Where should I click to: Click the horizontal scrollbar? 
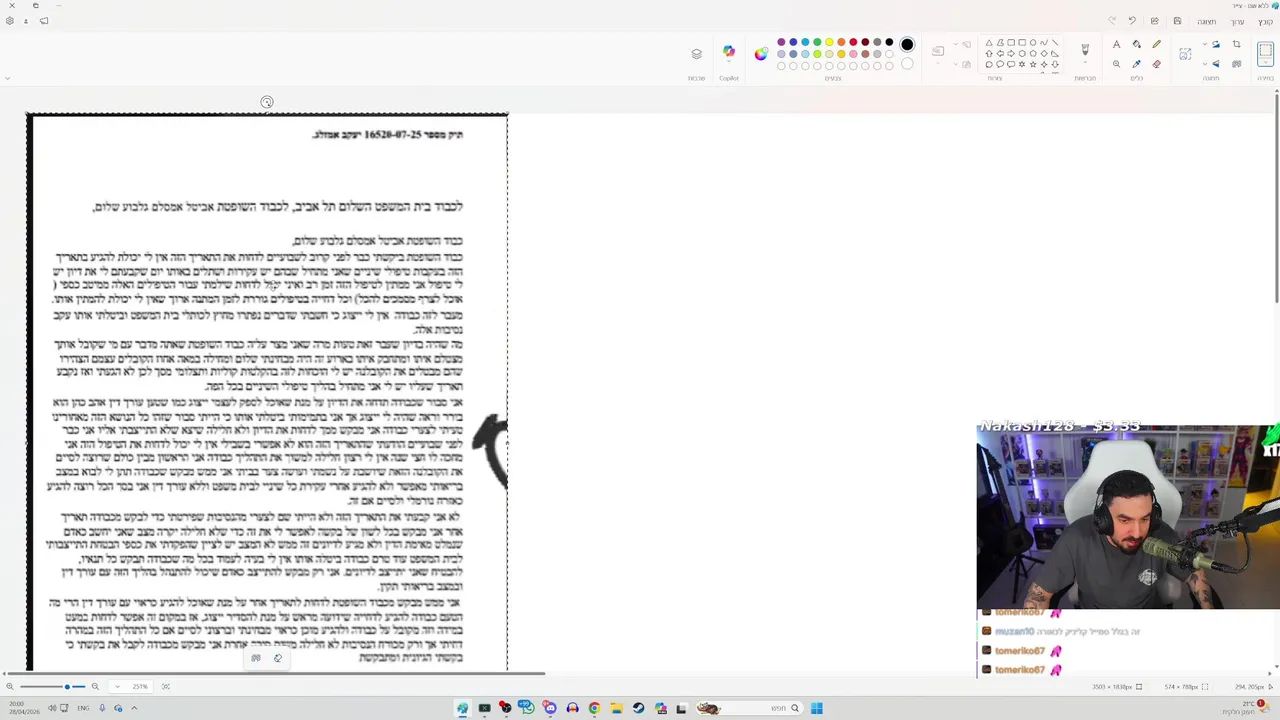point(275,674)
